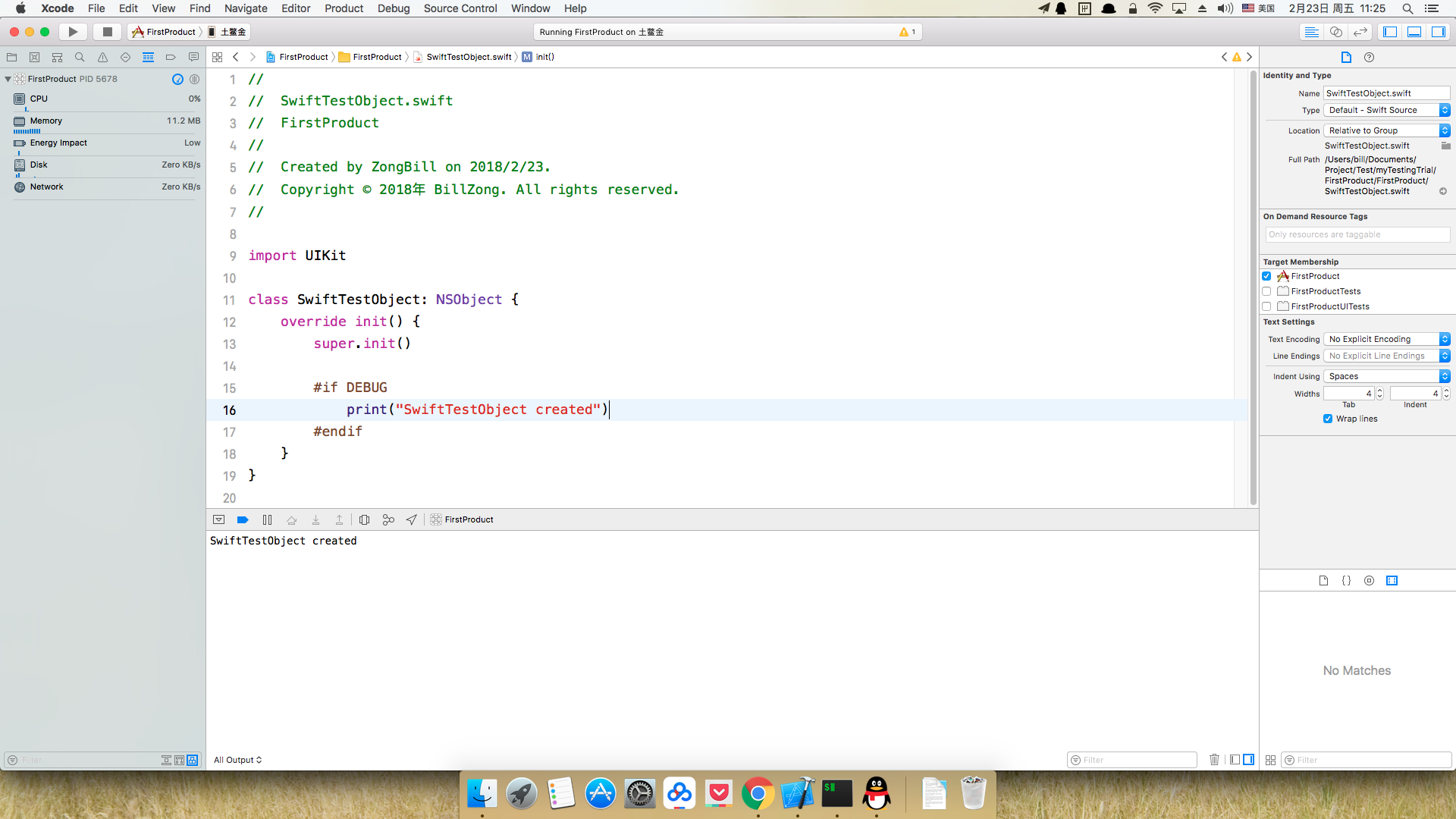Select Memory gauge in debug navigator
This screenshot has height=819, width=1456.
point(45,121)
